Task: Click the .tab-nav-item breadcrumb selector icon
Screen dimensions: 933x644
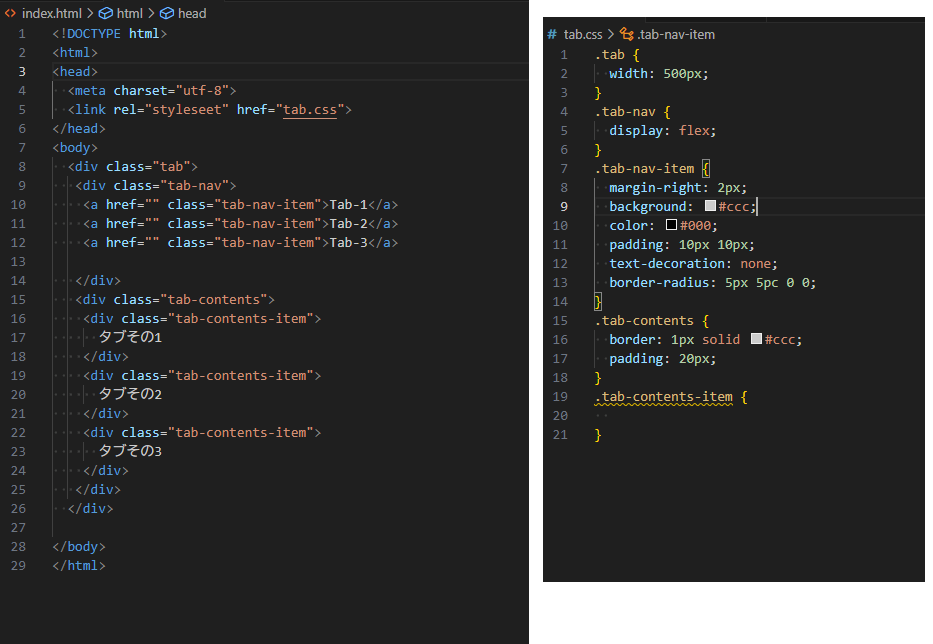Action: 627,35
